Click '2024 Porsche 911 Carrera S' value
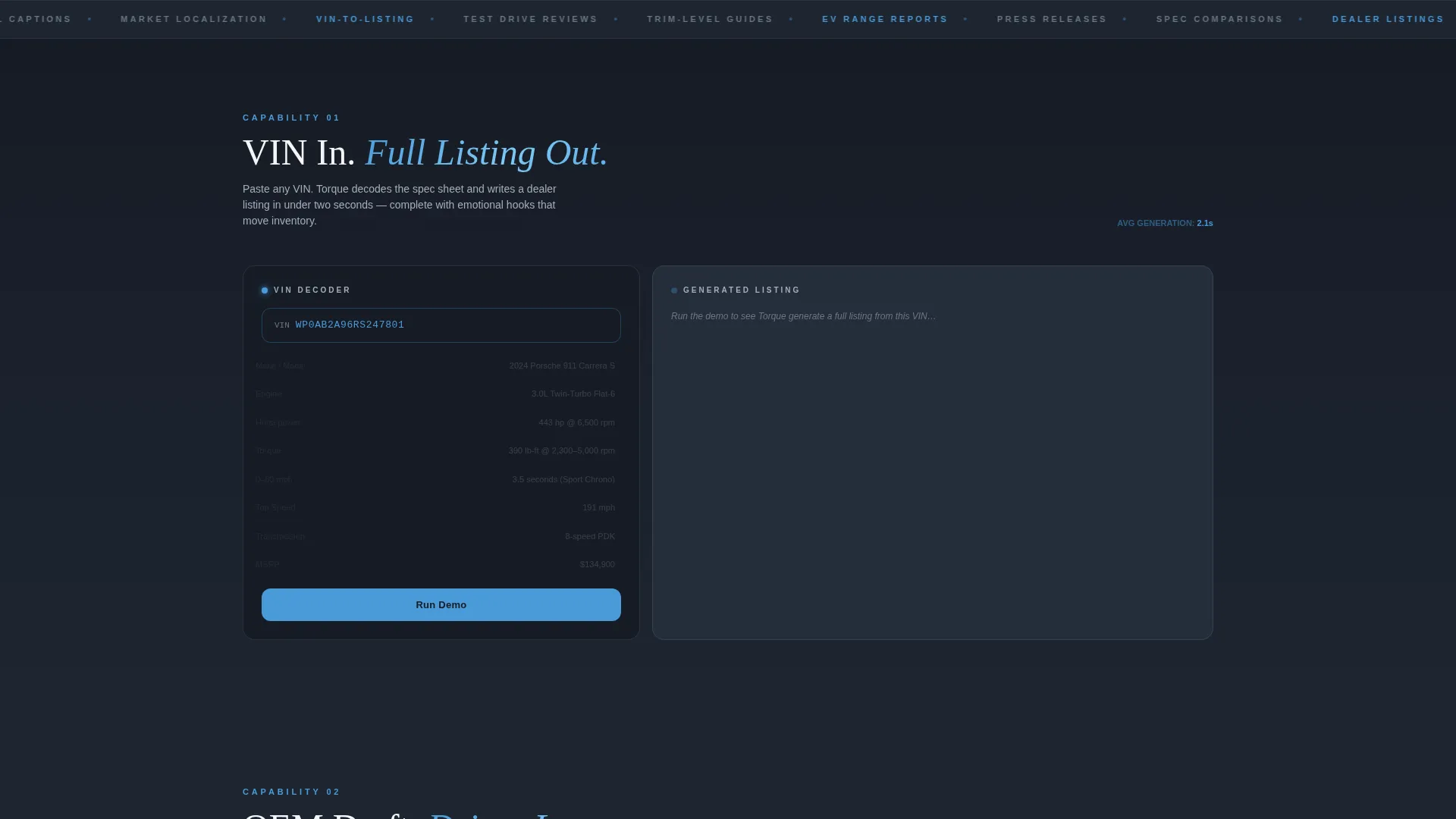The image size is (1456, 819). [x=562, y=366]
